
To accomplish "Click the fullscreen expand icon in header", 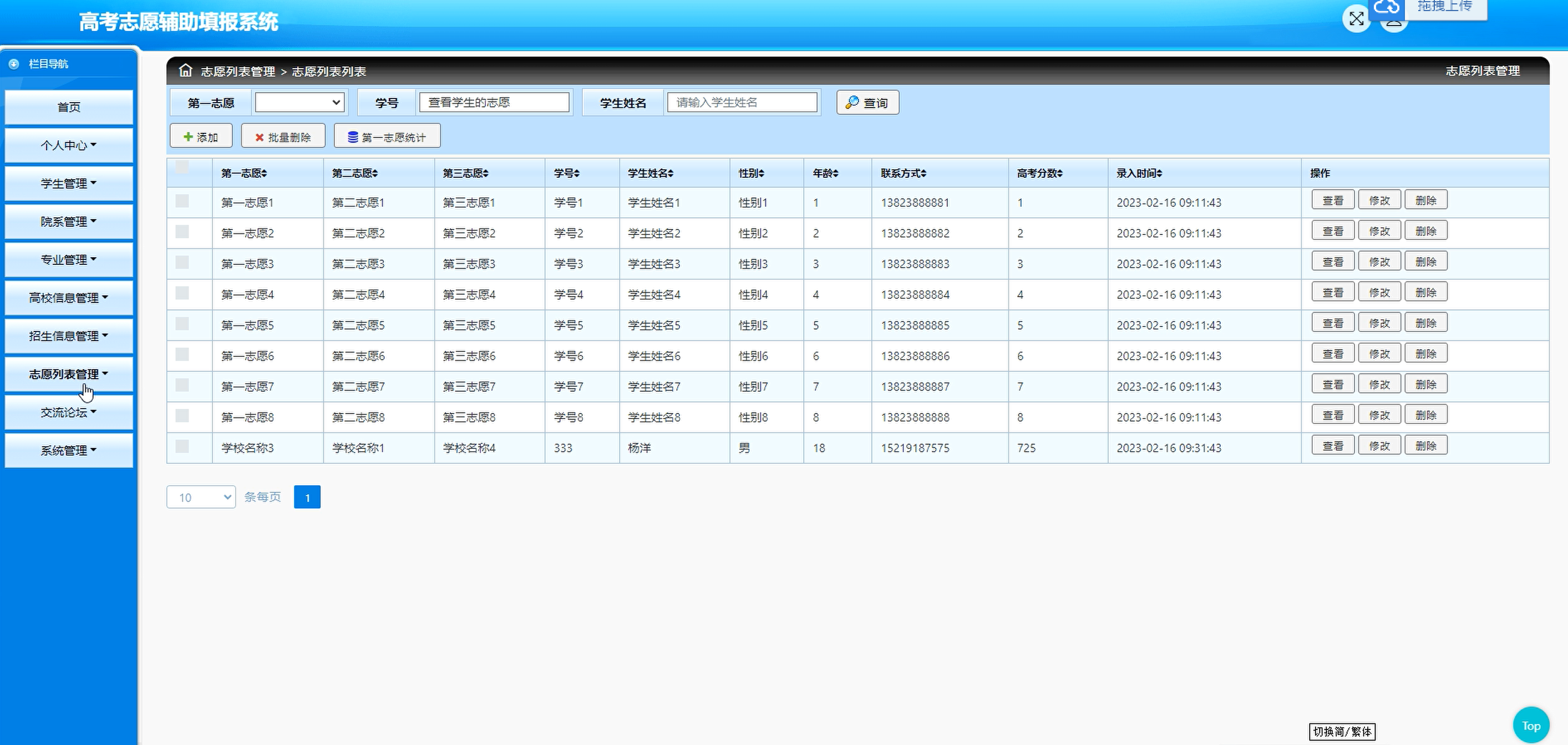I will pyautogui.click(x=1356, y=19).
